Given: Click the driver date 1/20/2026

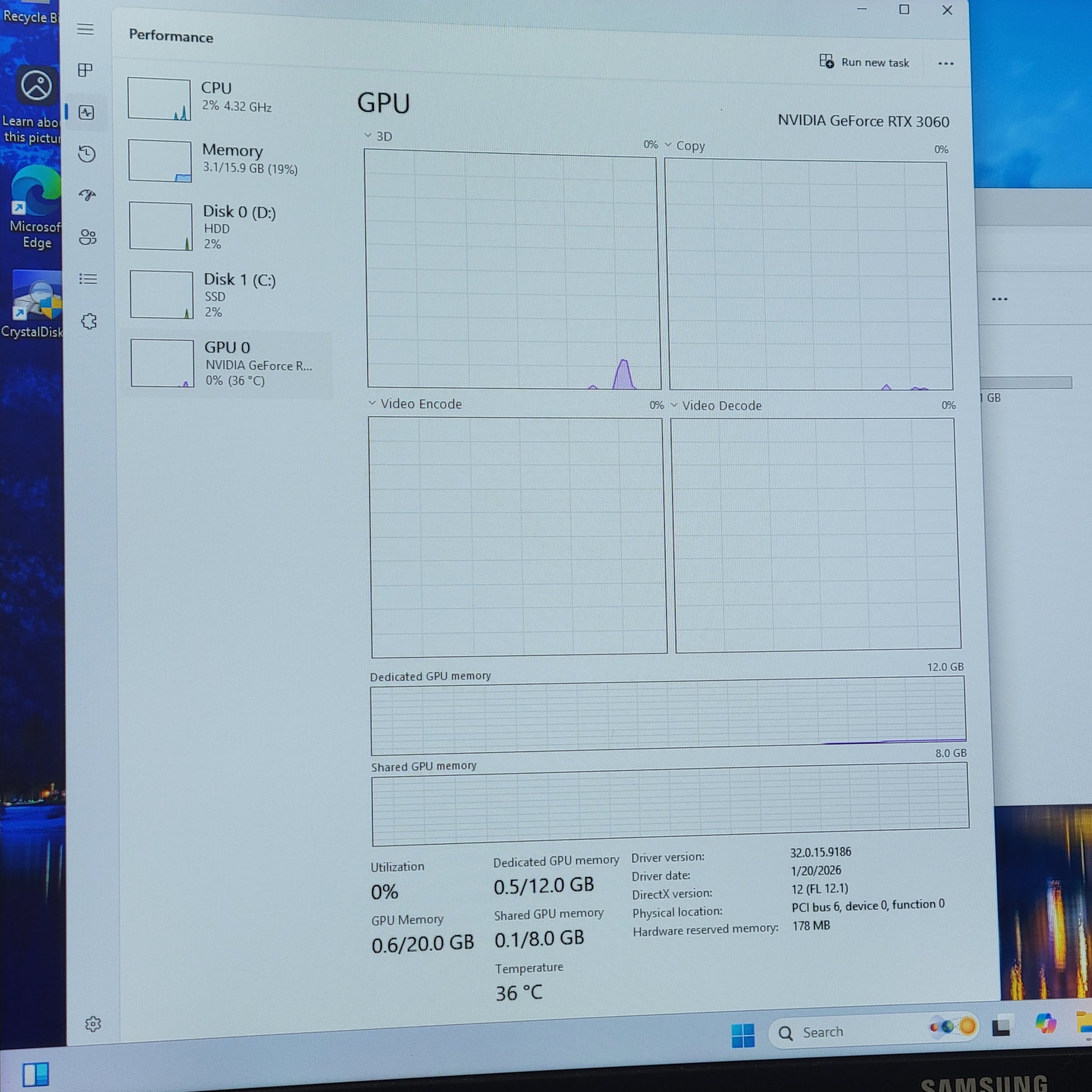Looking at the screenshot, I should tap(815, 871).
